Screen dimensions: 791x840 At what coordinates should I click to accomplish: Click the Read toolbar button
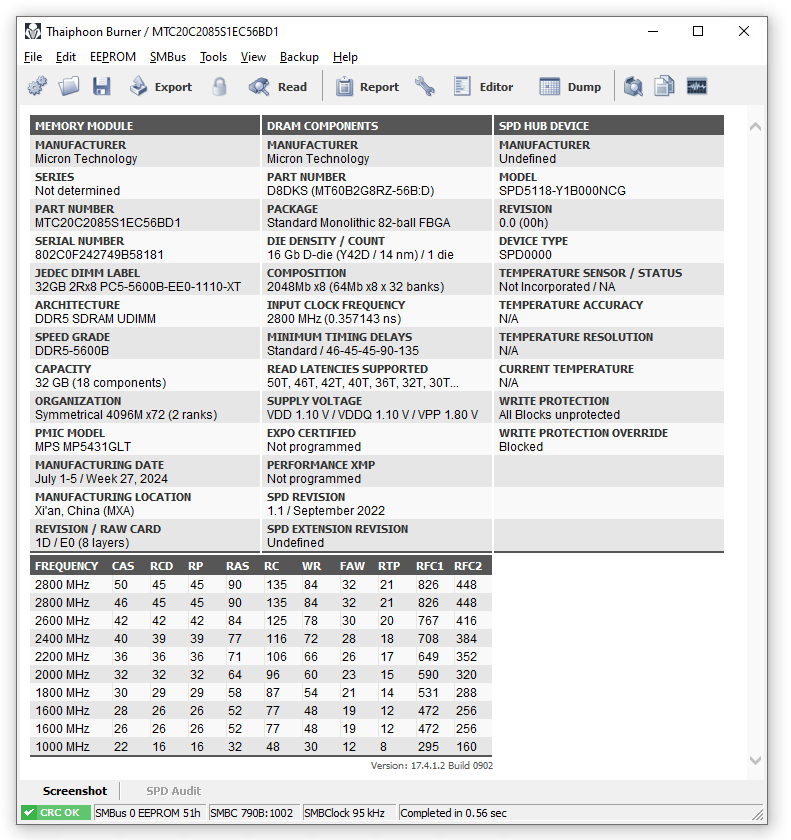click(278, 86)
